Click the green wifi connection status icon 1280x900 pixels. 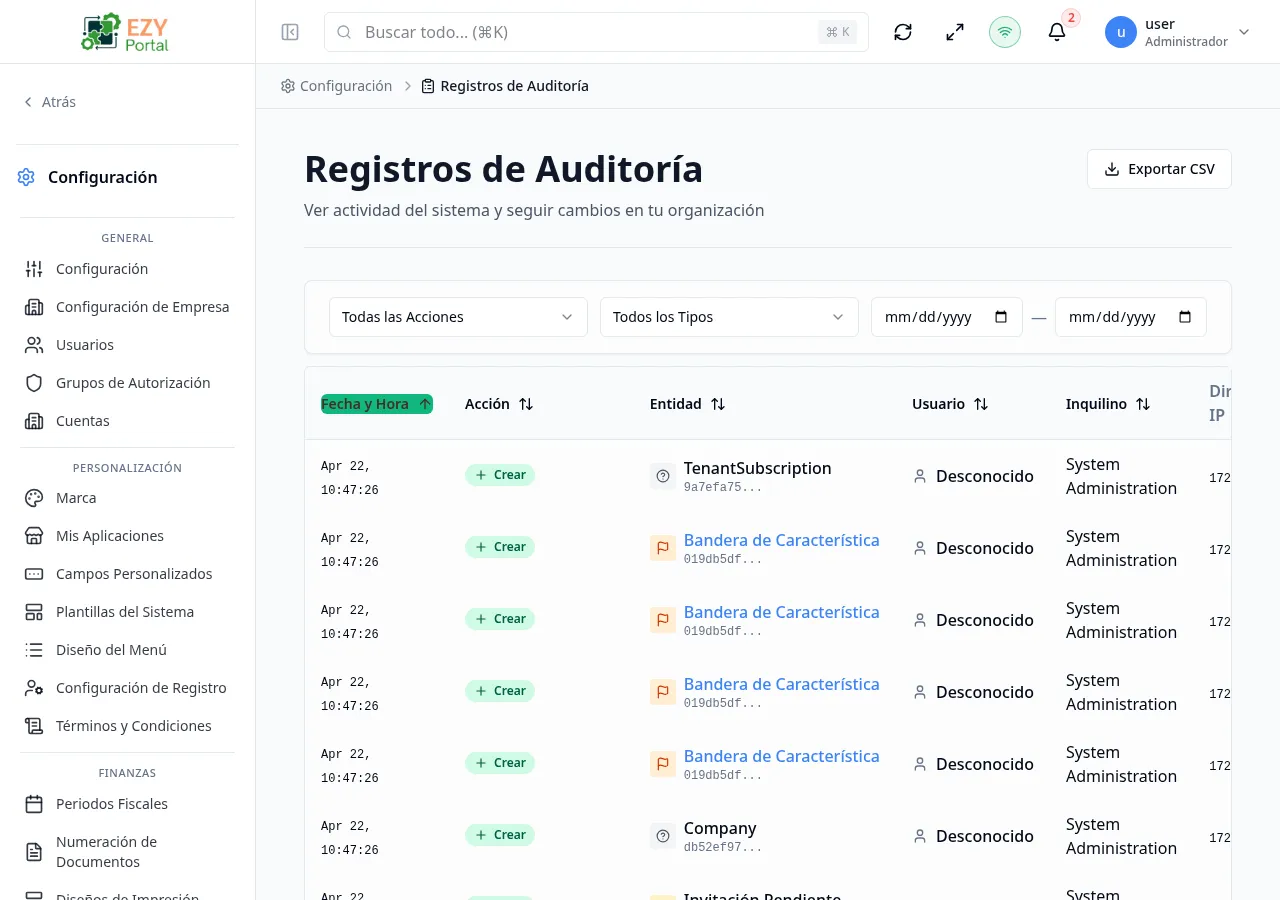pyautogui.click(x=1005, y=32)
